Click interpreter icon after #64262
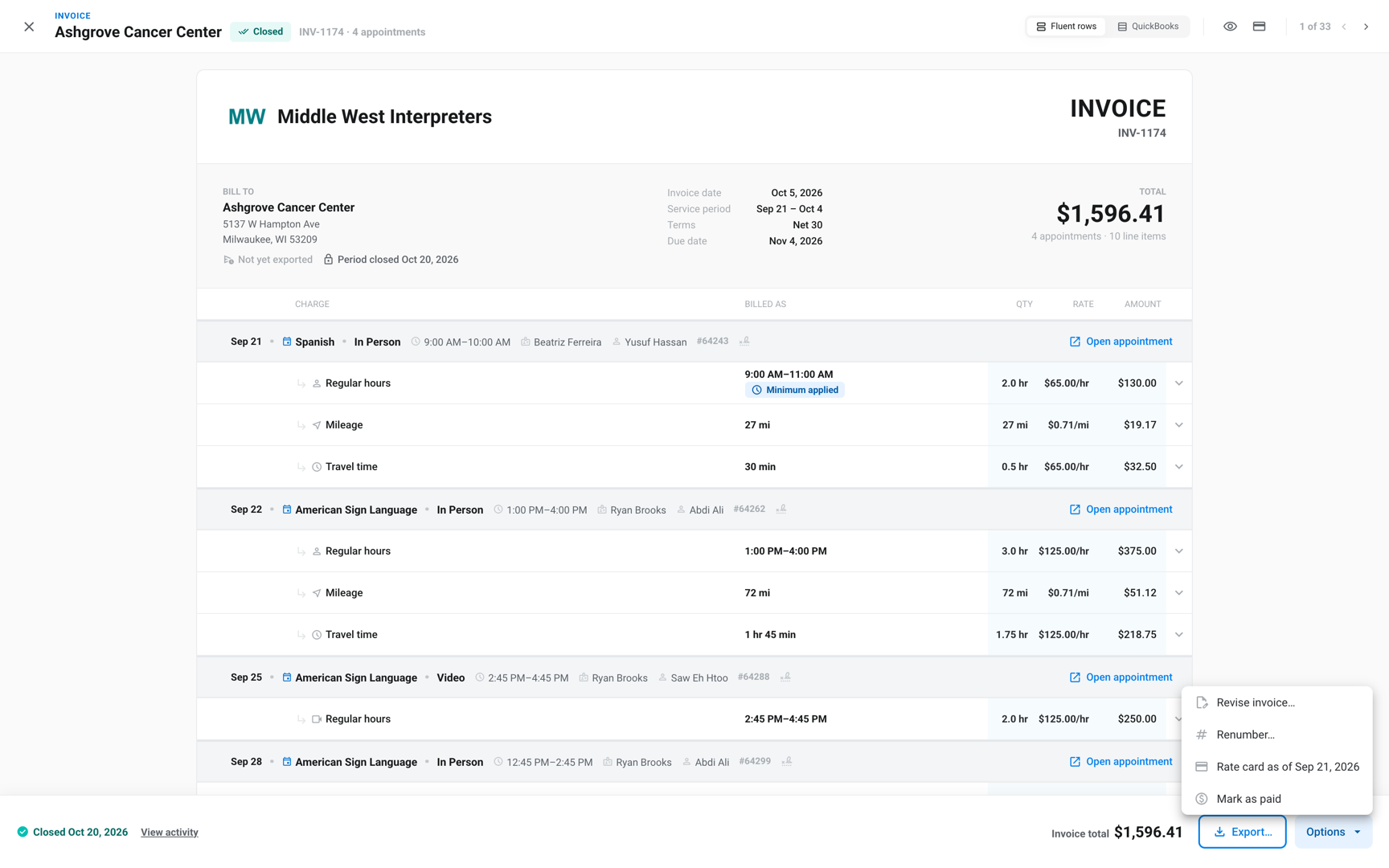Screen dimensions: 1389x868 click(781, 510)
